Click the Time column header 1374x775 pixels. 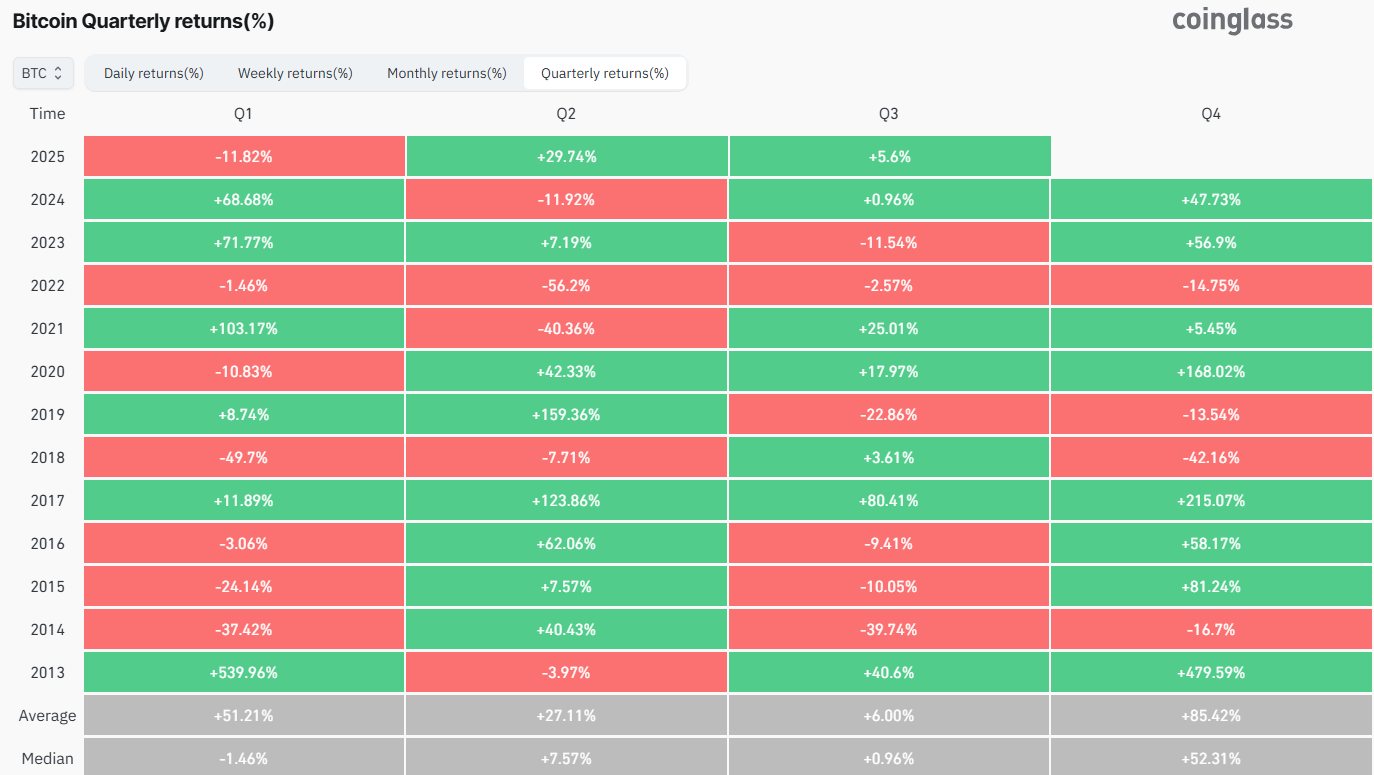(x=47, y=114)
